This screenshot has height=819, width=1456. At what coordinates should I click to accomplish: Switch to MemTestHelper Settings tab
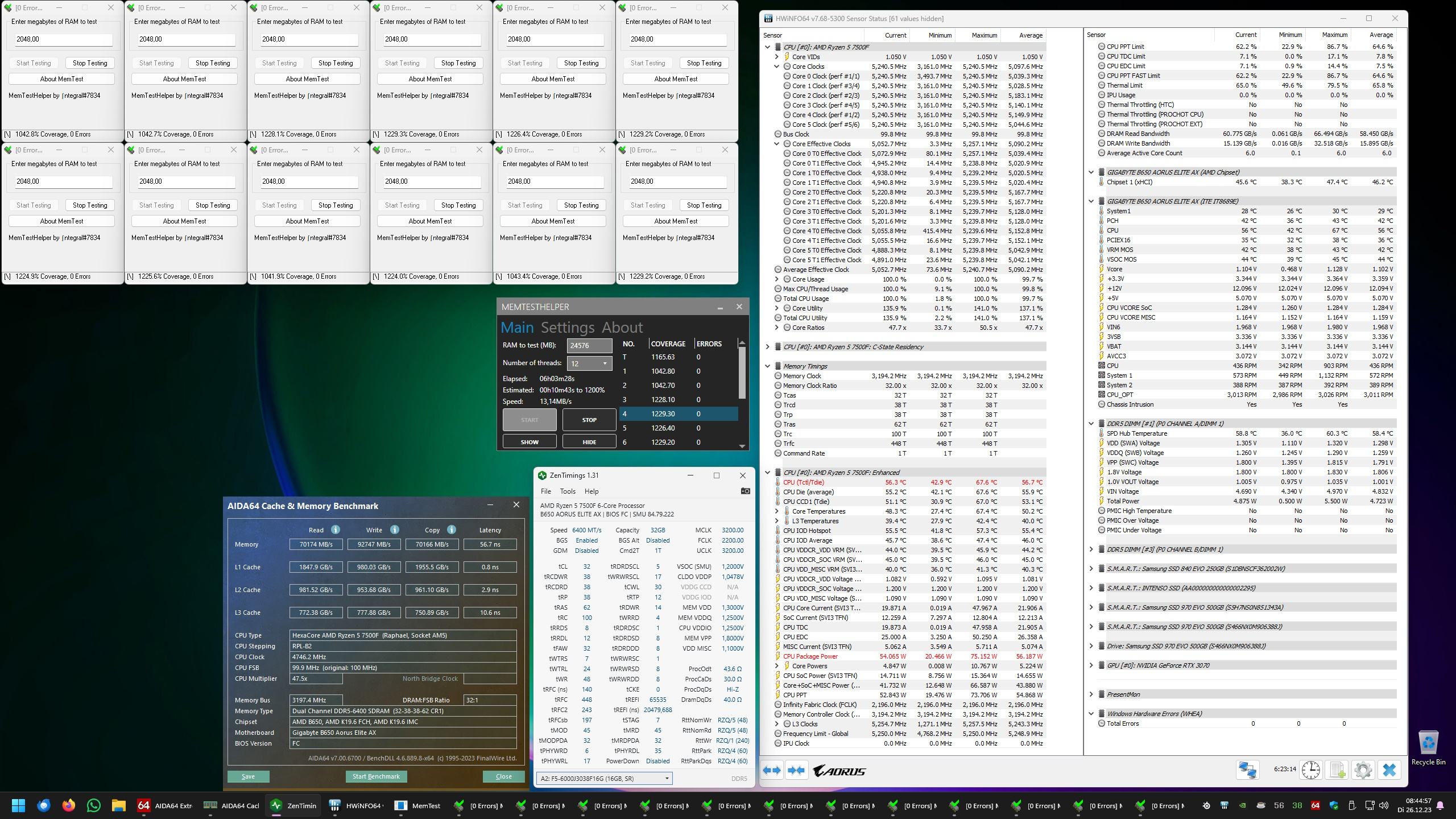[x=567, y=328]
